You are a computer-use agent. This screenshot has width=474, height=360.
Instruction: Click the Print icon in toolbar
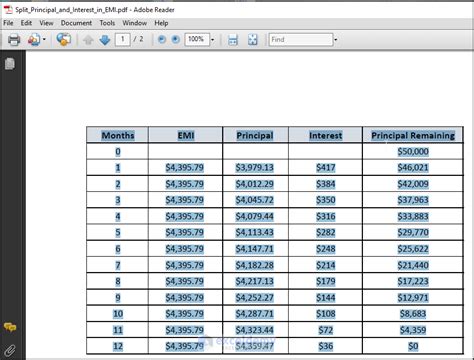[x=14, y=40]
